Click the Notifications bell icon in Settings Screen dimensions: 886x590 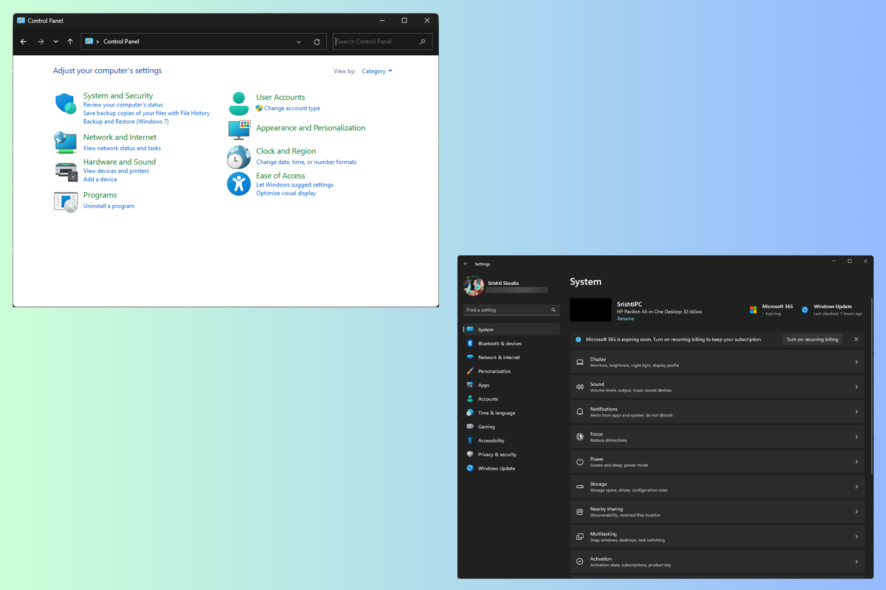click(x=580, y=412)
